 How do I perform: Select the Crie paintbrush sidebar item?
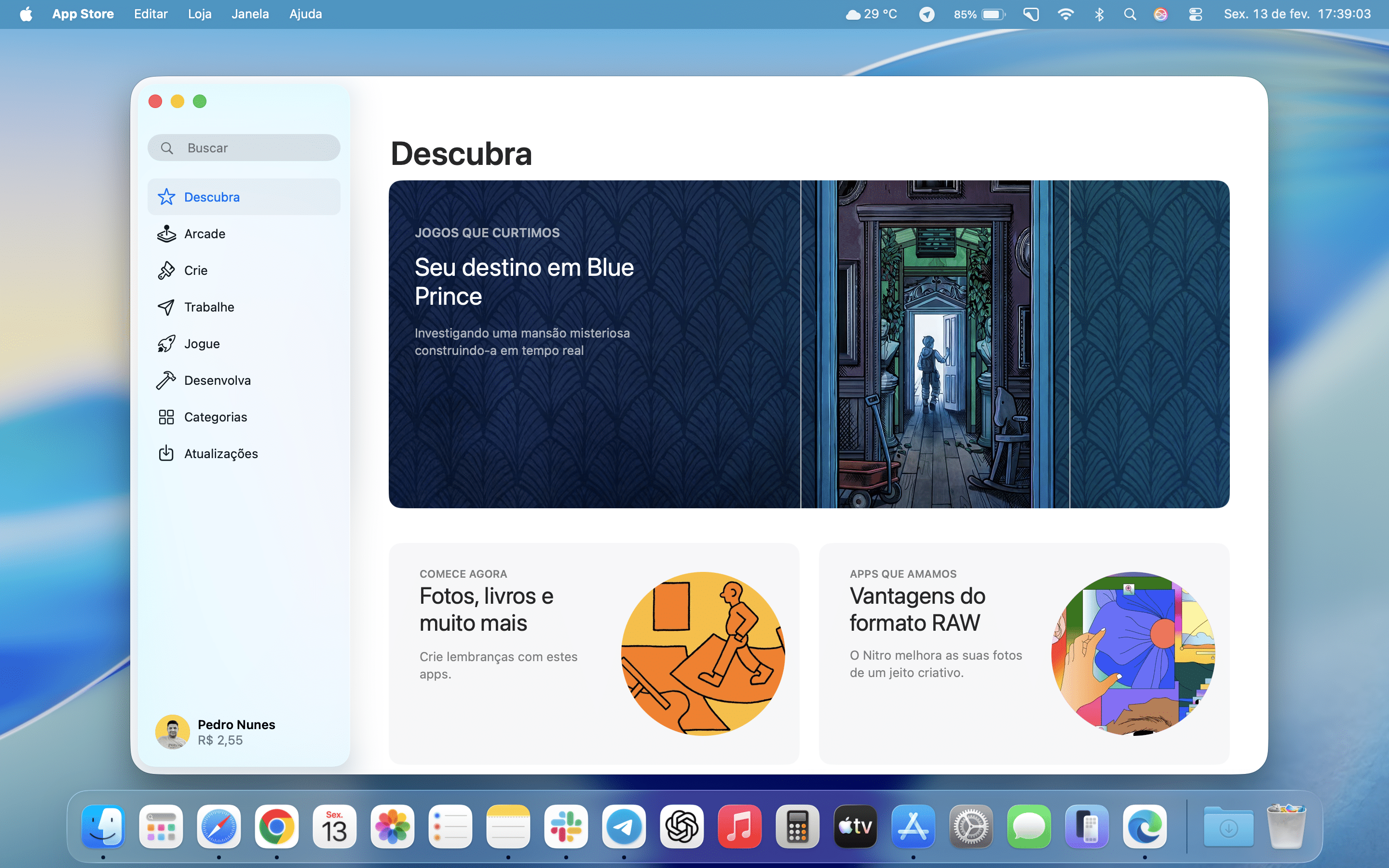point(195,271)
